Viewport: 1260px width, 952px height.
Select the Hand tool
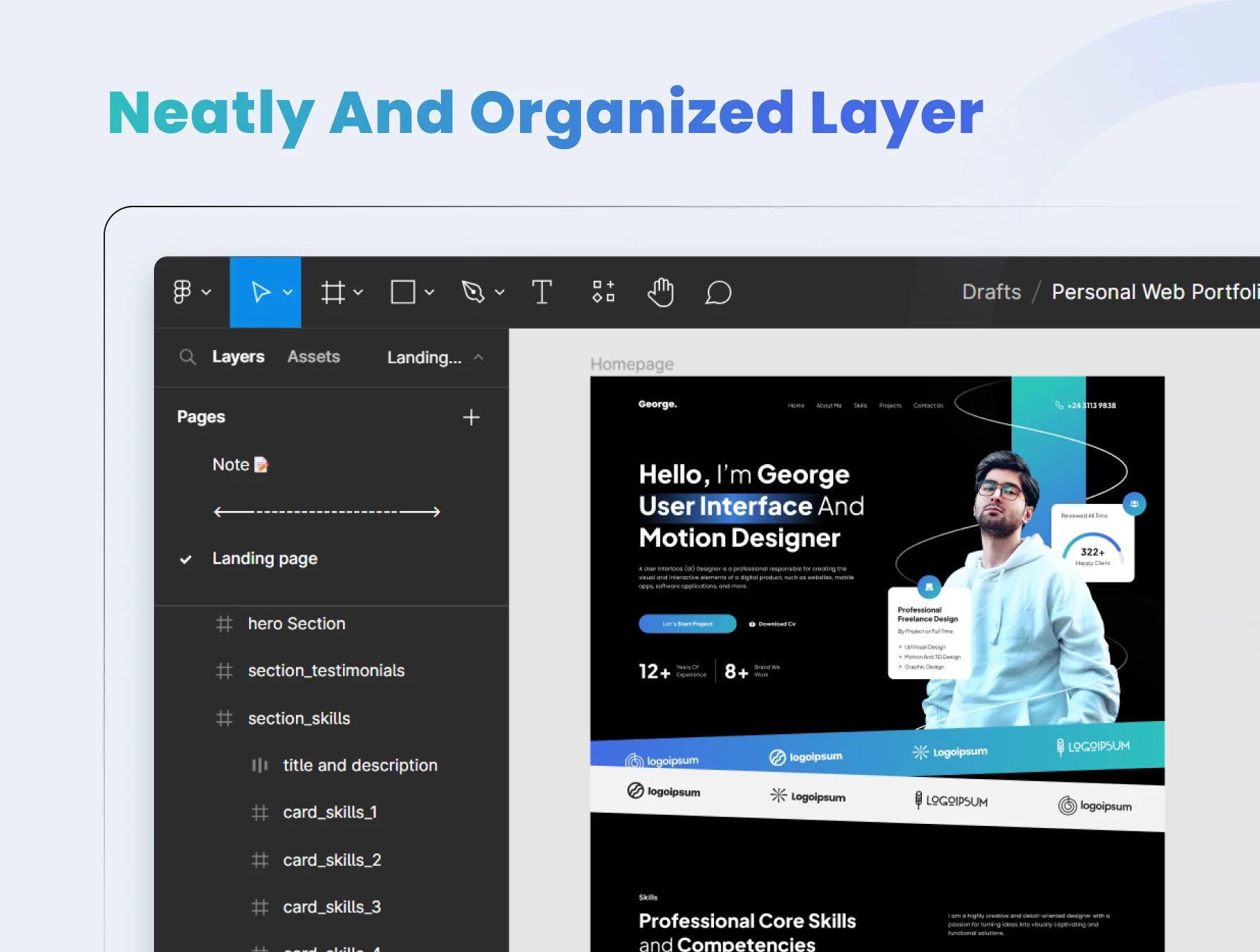pos(661,292)
